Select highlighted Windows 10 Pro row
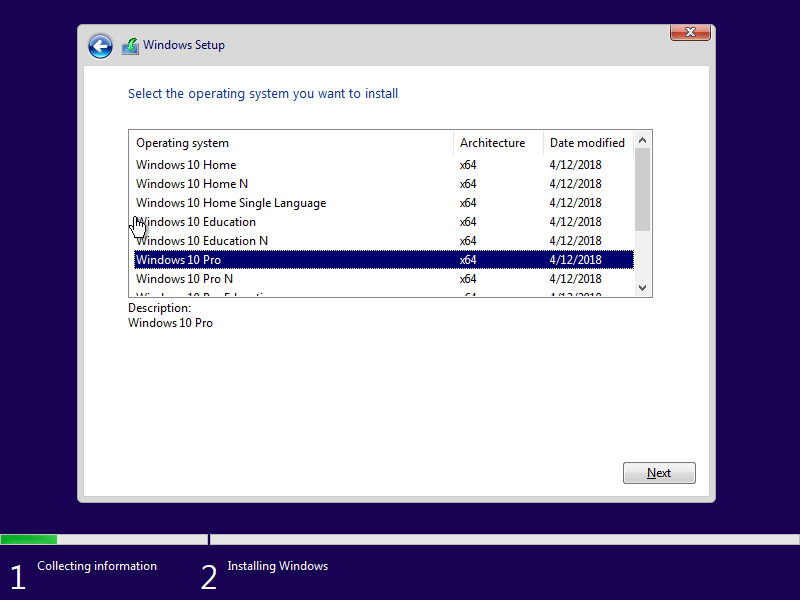This screenshot has width=800, height=600. click(384, 260)
